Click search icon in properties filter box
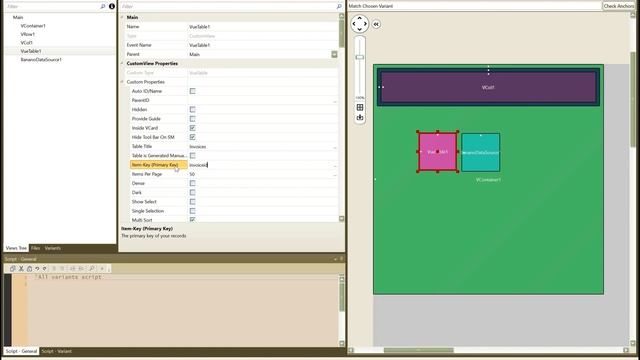The width and height of the screenshot is (640, 360). tap(339, 7)
